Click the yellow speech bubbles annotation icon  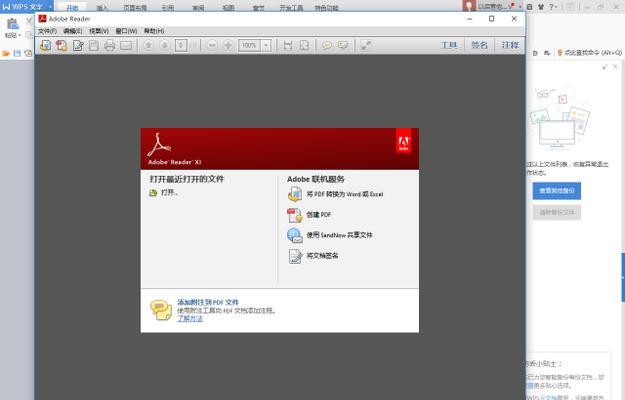161,310
